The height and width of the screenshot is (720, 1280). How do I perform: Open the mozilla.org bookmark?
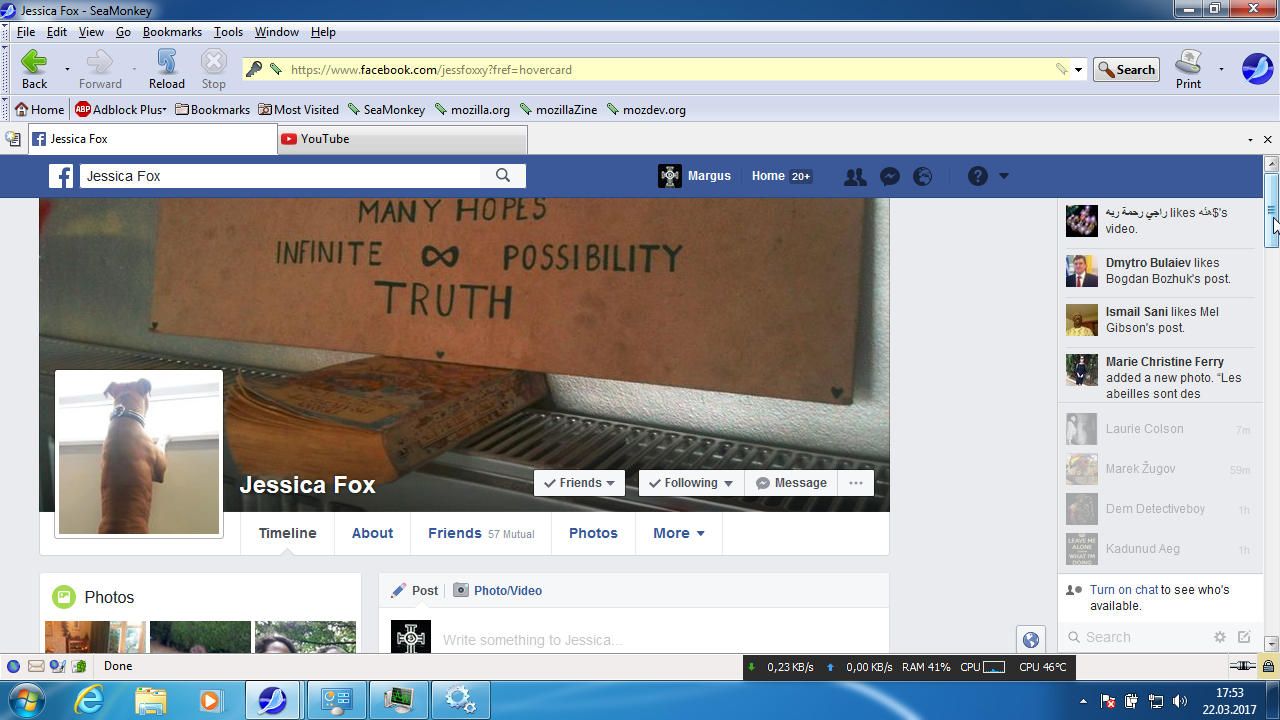click(472, 110)
